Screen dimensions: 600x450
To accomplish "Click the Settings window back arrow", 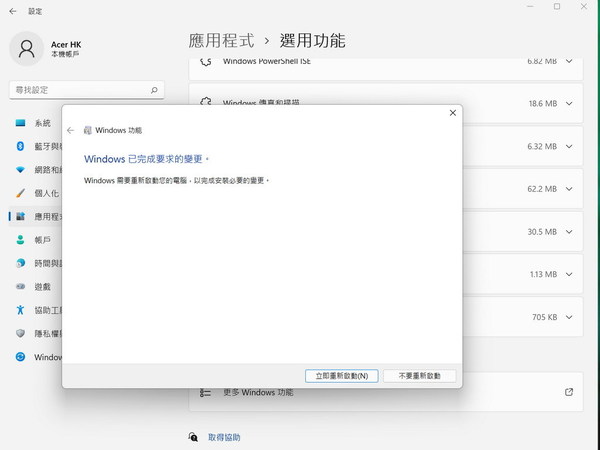I will 13,11.
